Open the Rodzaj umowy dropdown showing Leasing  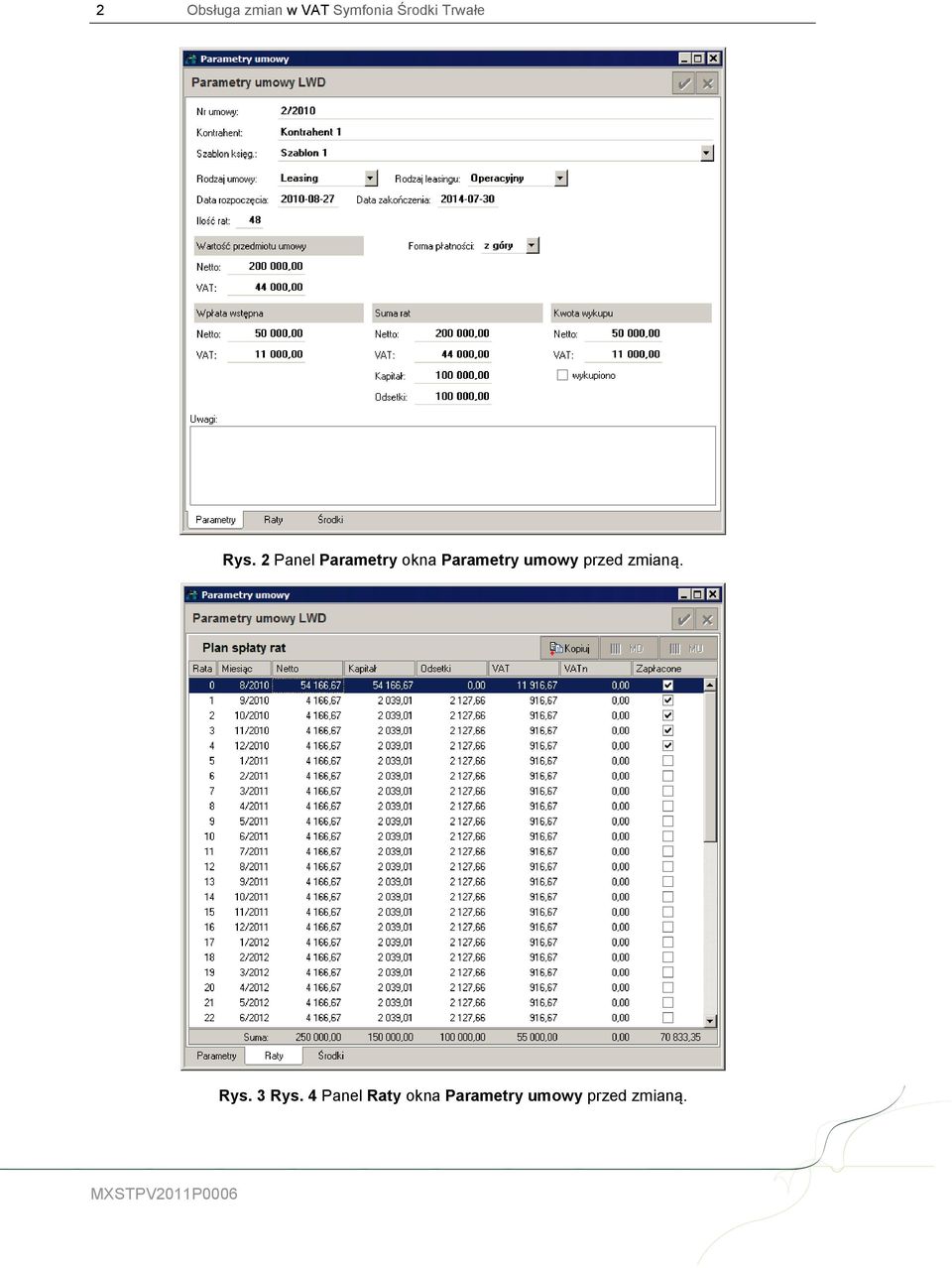[371, 179]
